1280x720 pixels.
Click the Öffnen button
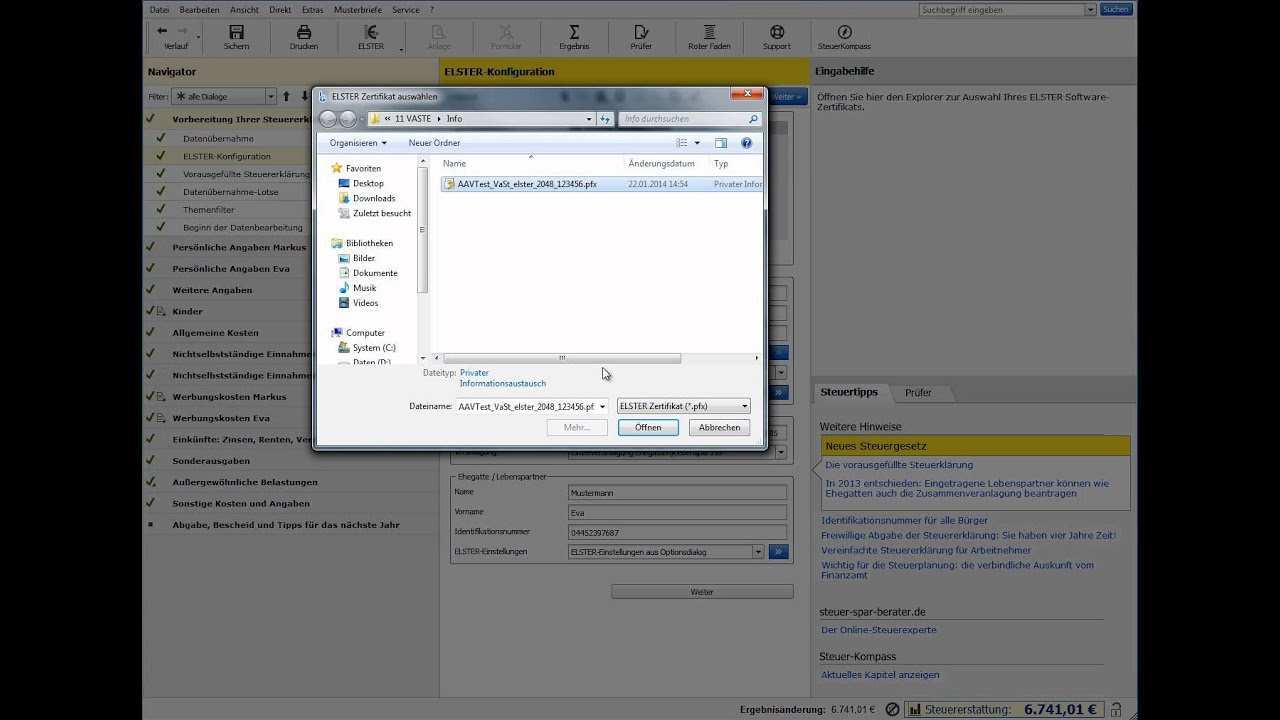click(647, 427)
